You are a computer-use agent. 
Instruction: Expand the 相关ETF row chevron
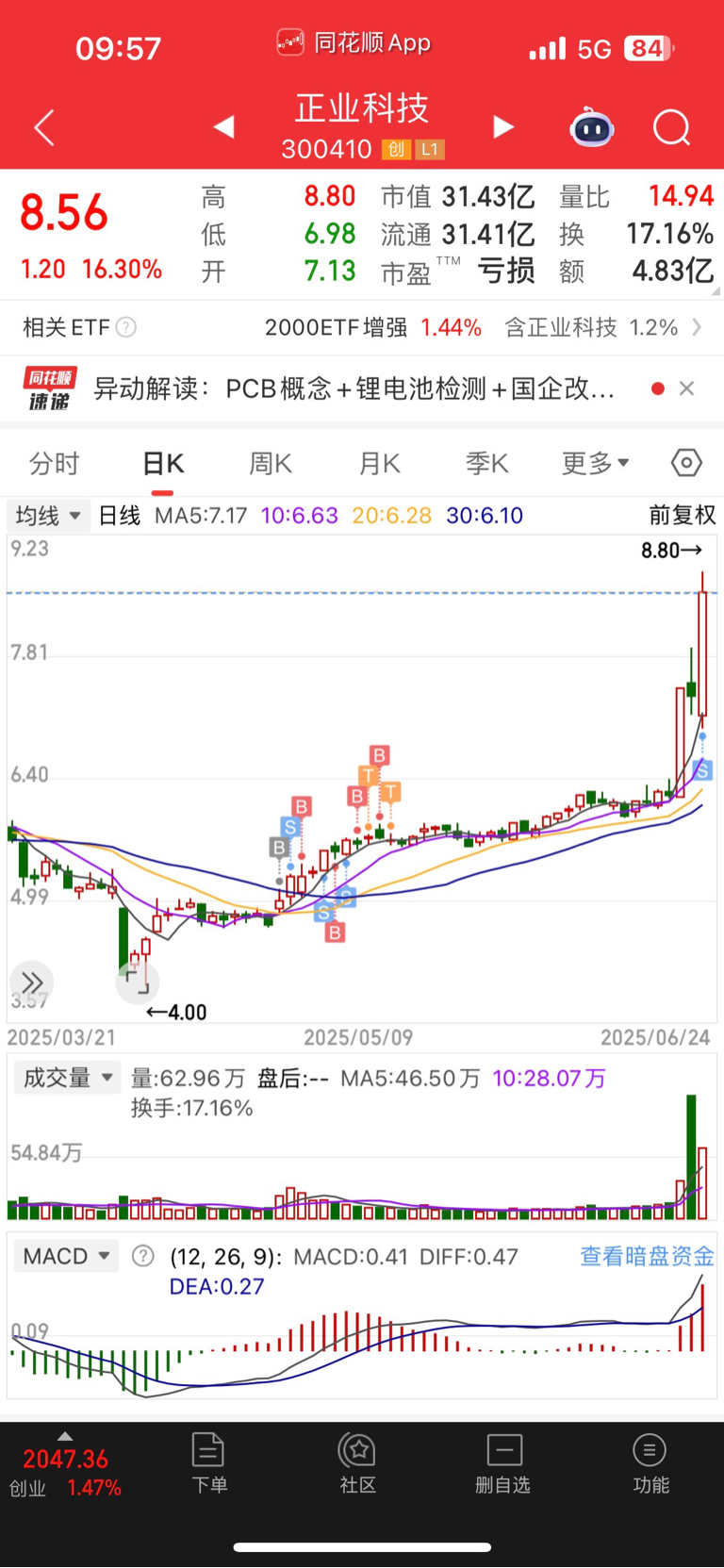click(x=697, y=327)
